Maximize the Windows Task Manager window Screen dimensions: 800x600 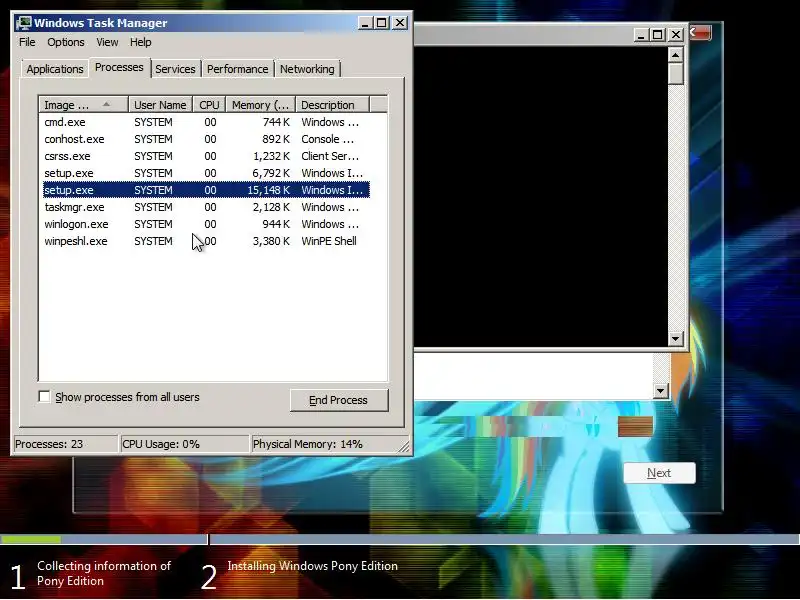pyautogui.click(x=382, y=23)
